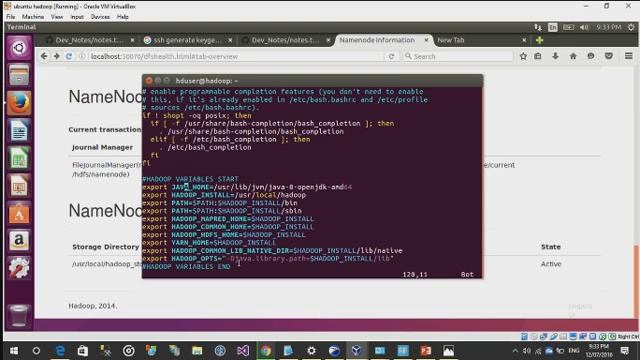Switch to first Dev_Notes tab
This screenshot has height=360, width=640.
point(89,40)
